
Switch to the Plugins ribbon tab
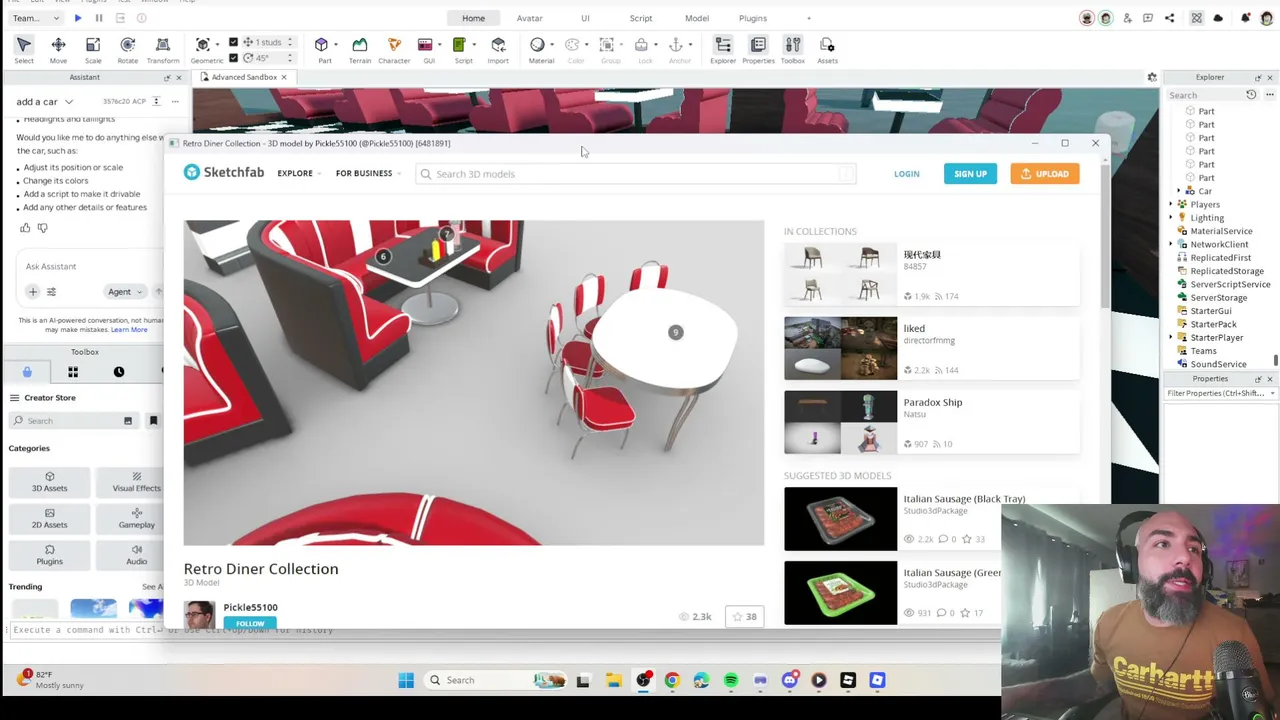coord(753,18)
